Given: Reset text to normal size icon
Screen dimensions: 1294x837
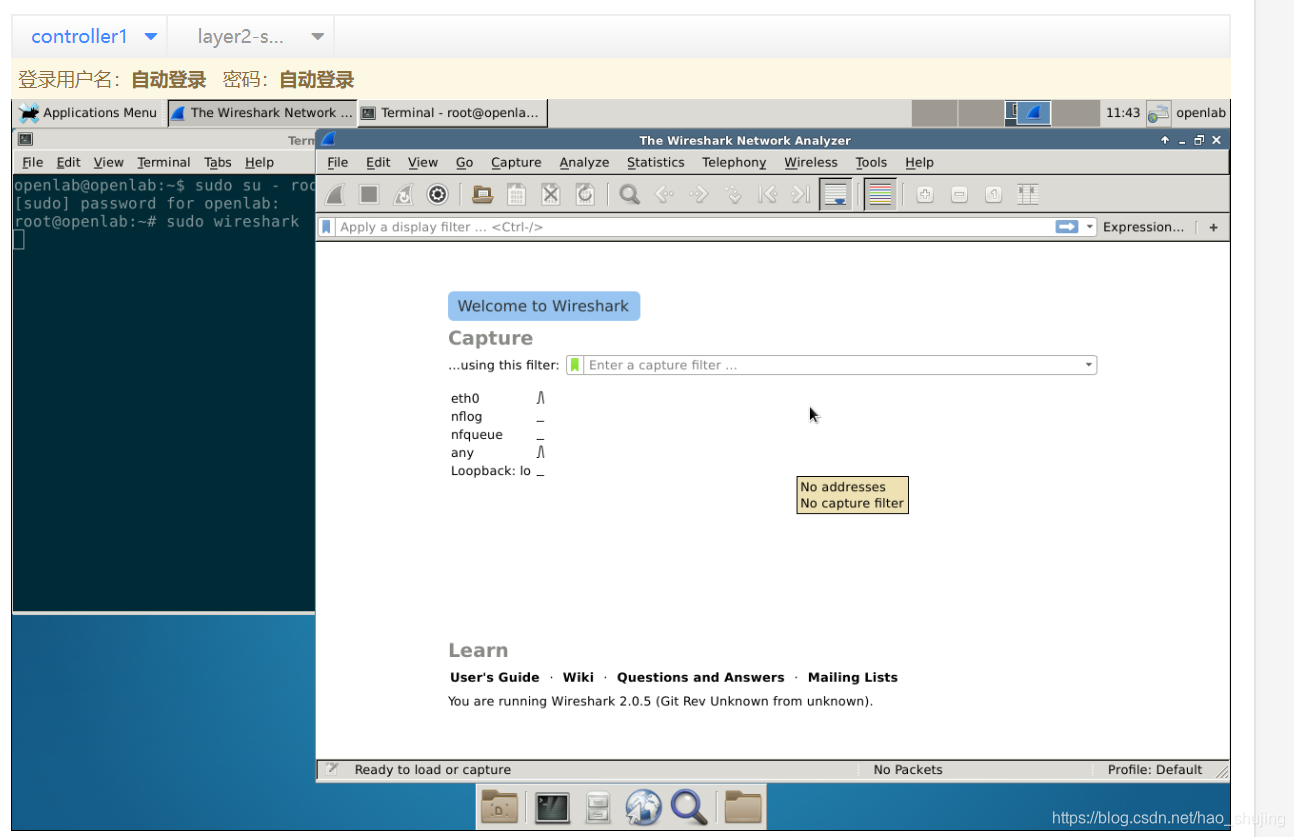Looking at the screenshot, I should [993, 194].
